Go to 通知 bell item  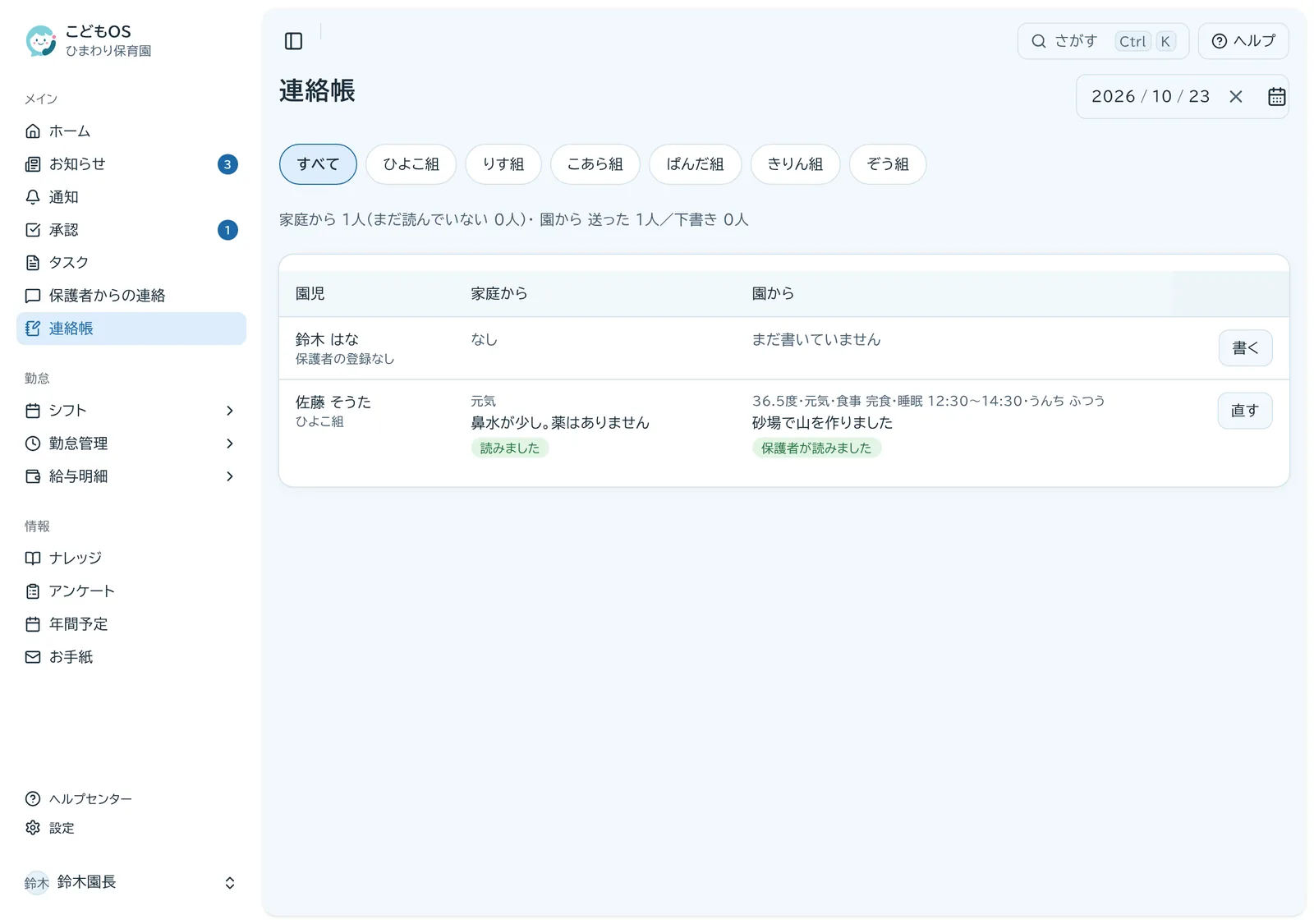[x=131, y=197]
